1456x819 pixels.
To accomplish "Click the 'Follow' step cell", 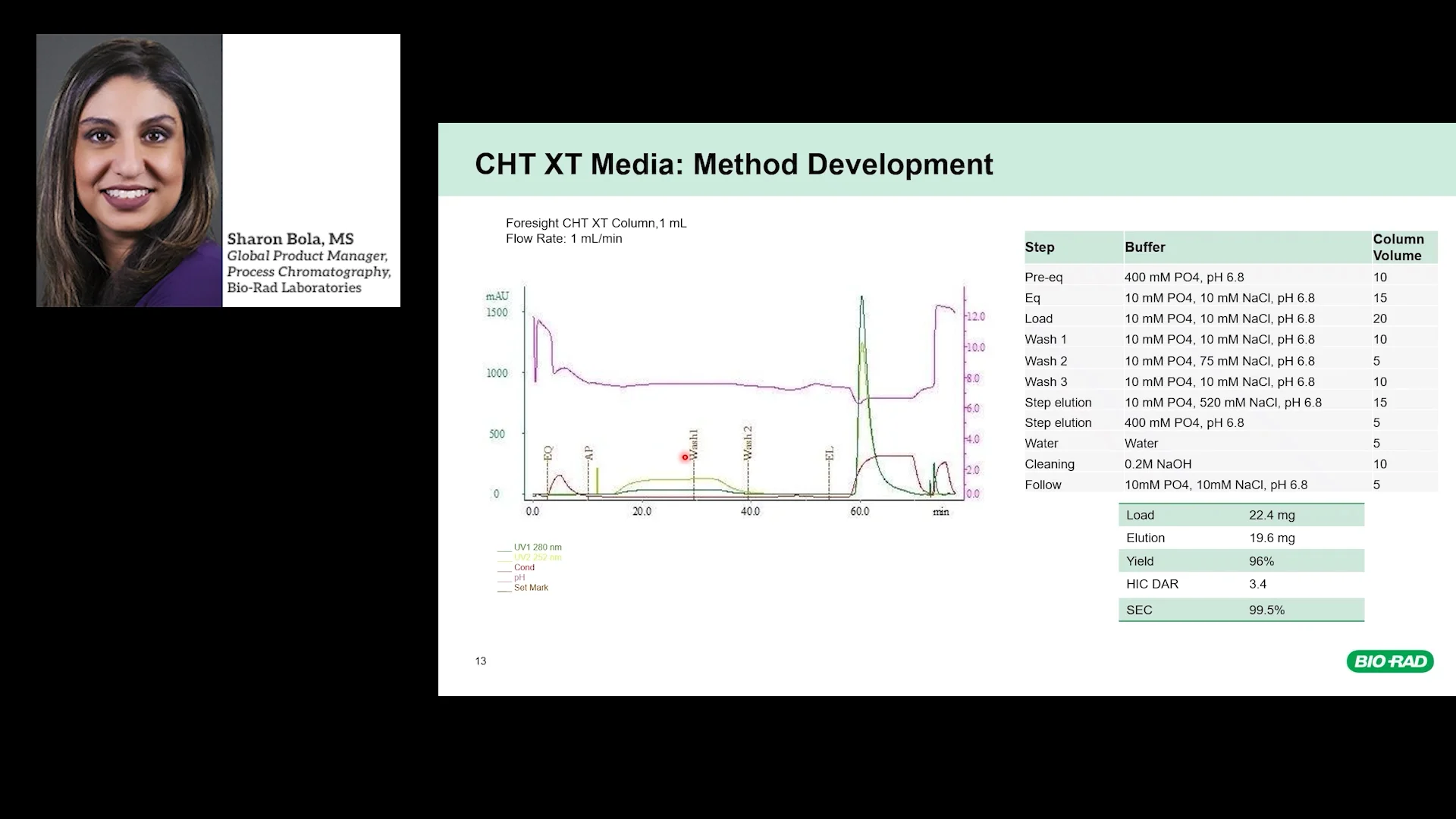I will pyautogui.click(x=1043, y=485).
